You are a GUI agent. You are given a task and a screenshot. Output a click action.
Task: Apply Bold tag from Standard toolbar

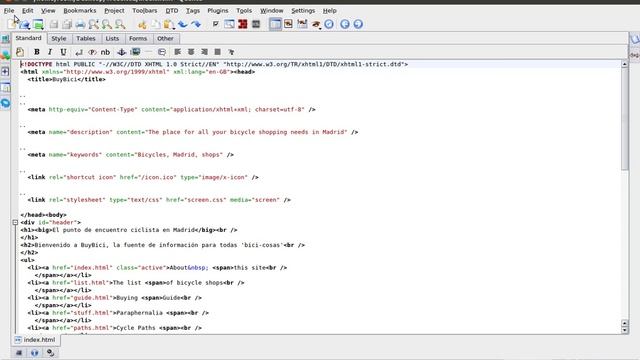(x=37, y=52)
